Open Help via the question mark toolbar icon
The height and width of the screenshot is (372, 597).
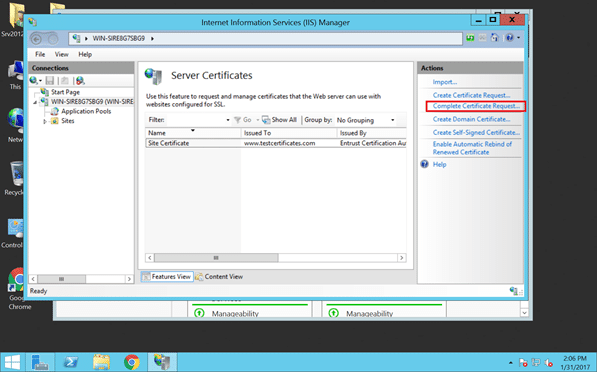pyautogui.click(x=509, y=38)
